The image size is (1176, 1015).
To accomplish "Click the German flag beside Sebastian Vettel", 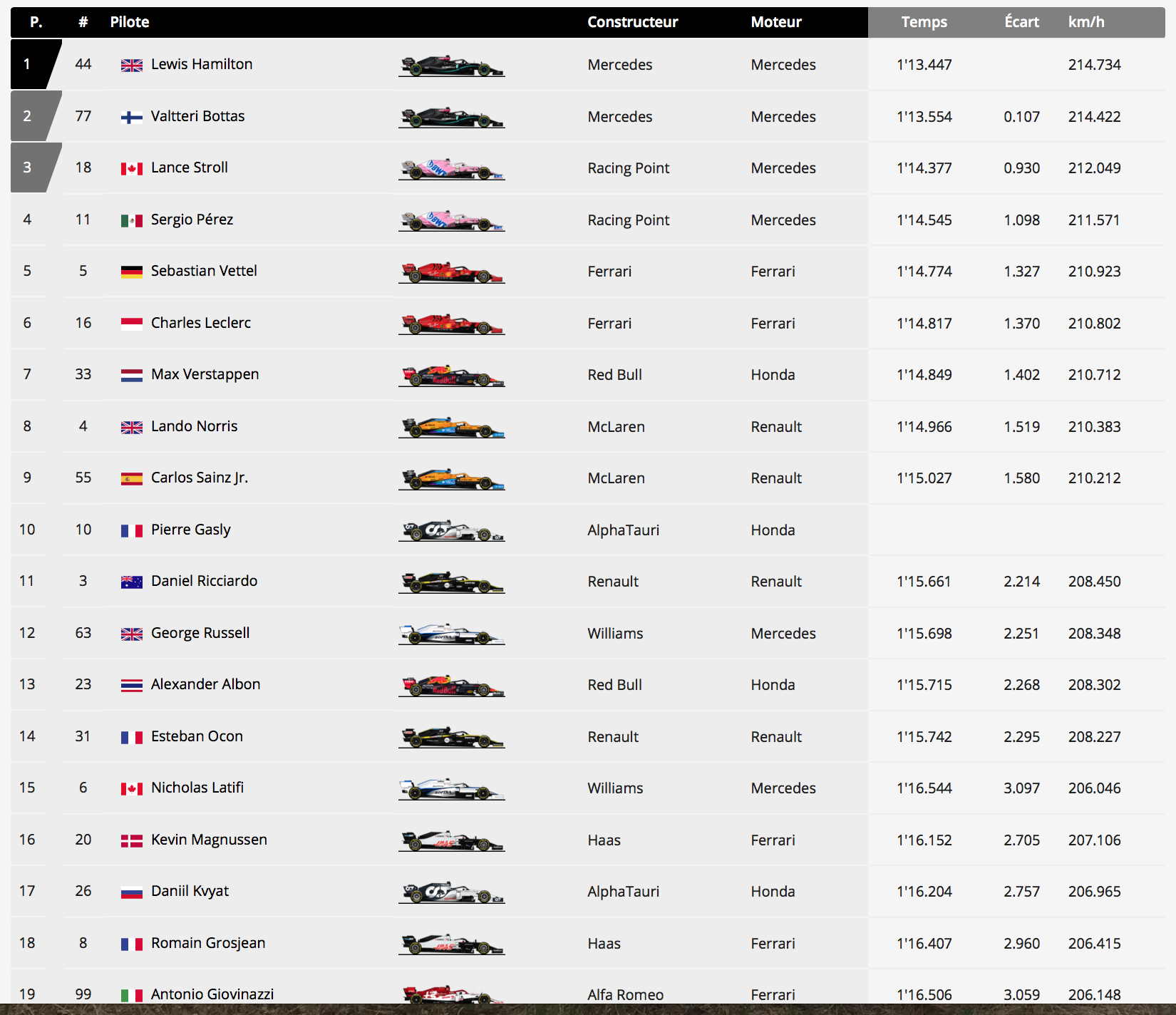I will coord(132,272).
